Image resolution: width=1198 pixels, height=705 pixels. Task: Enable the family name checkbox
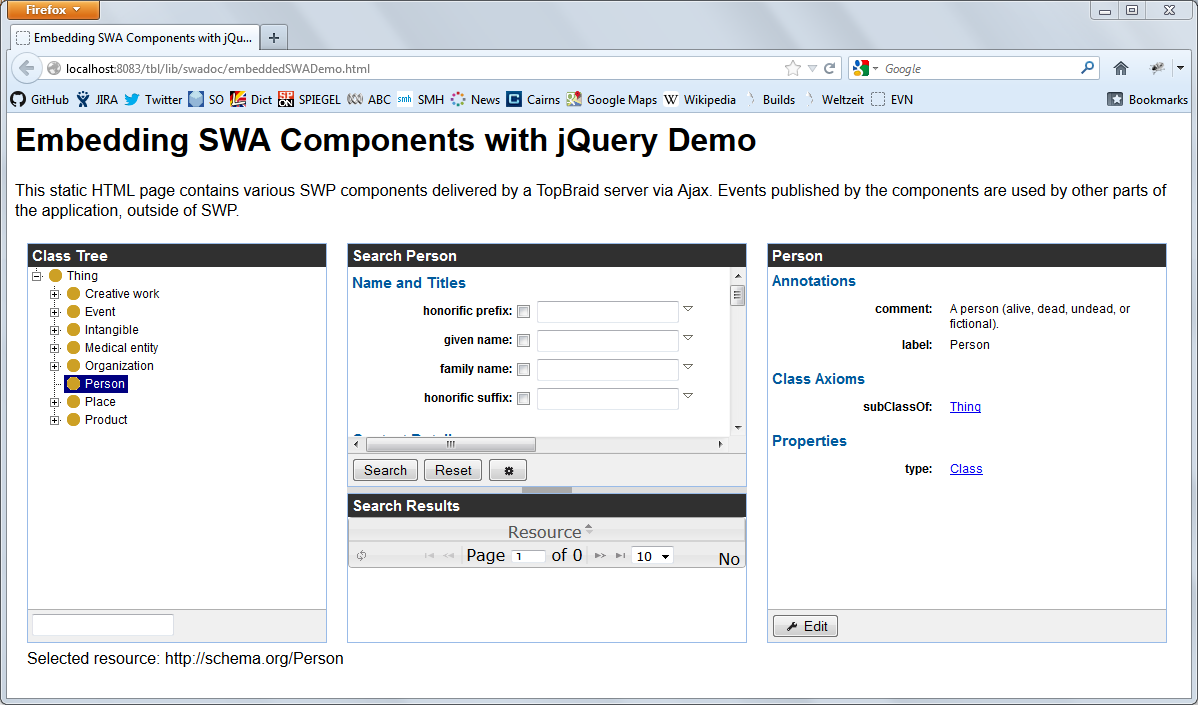[523, 370]
